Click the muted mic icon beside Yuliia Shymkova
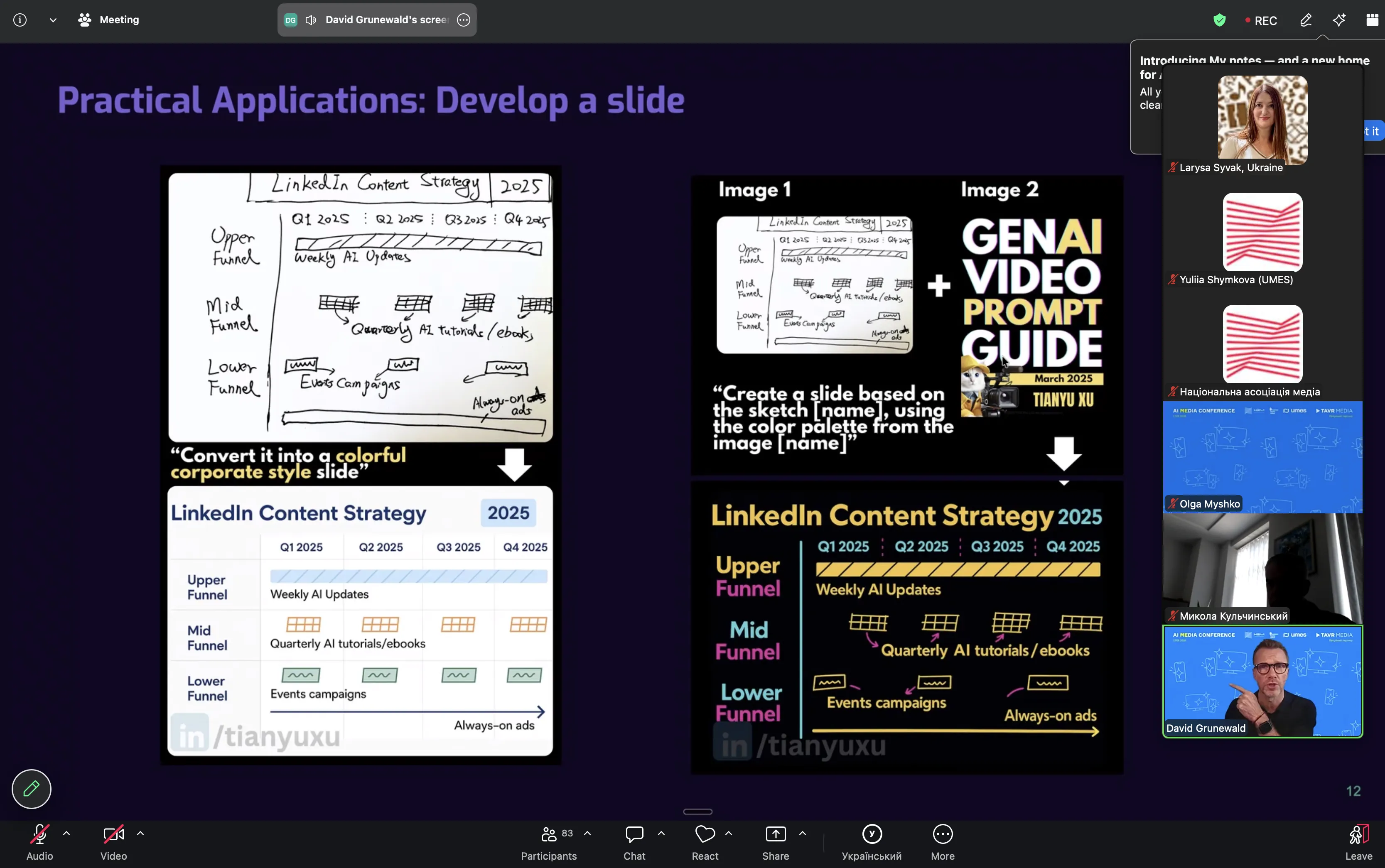Viewport: 1385px width, 868px height. coord(1173,280)
